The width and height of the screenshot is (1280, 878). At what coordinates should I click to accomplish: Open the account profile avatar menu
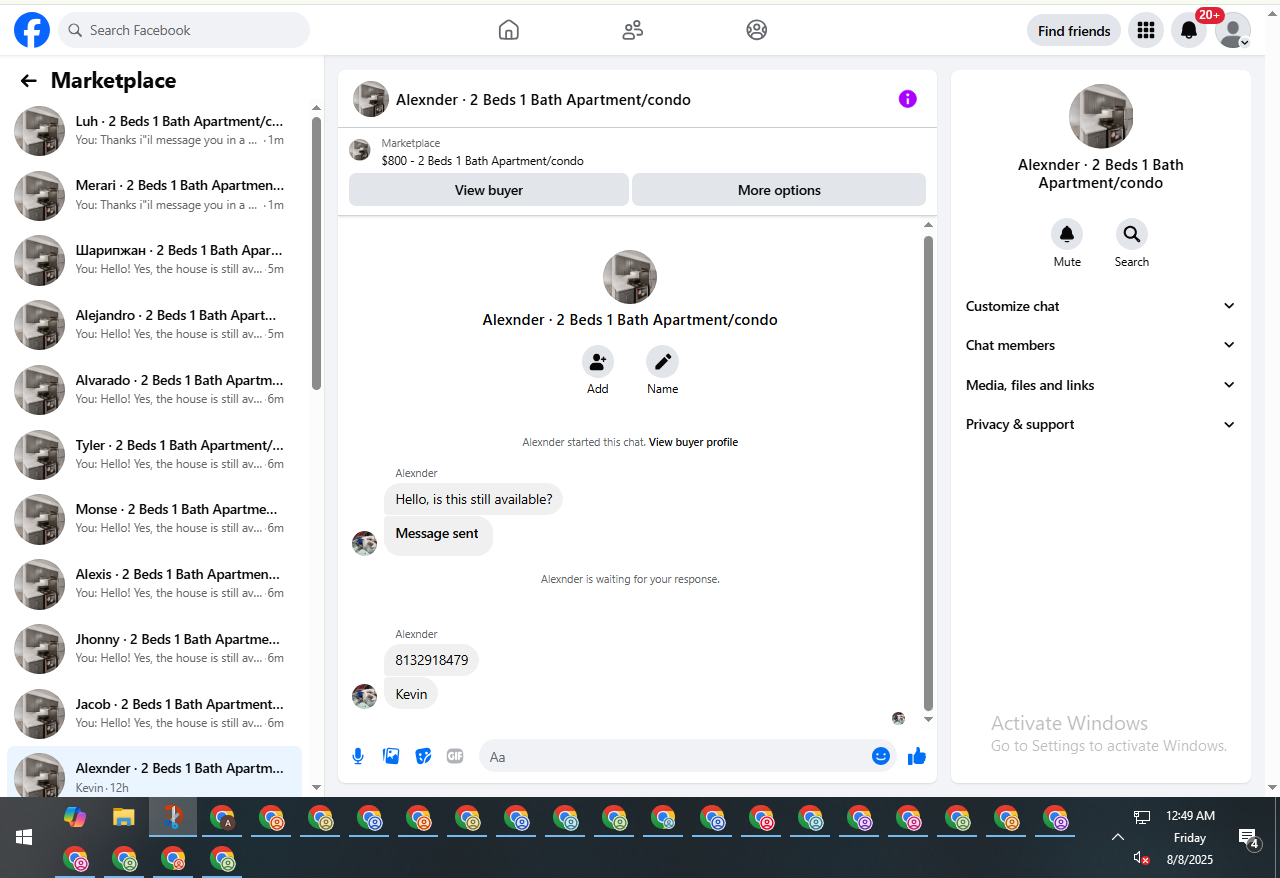point(1233,30)
